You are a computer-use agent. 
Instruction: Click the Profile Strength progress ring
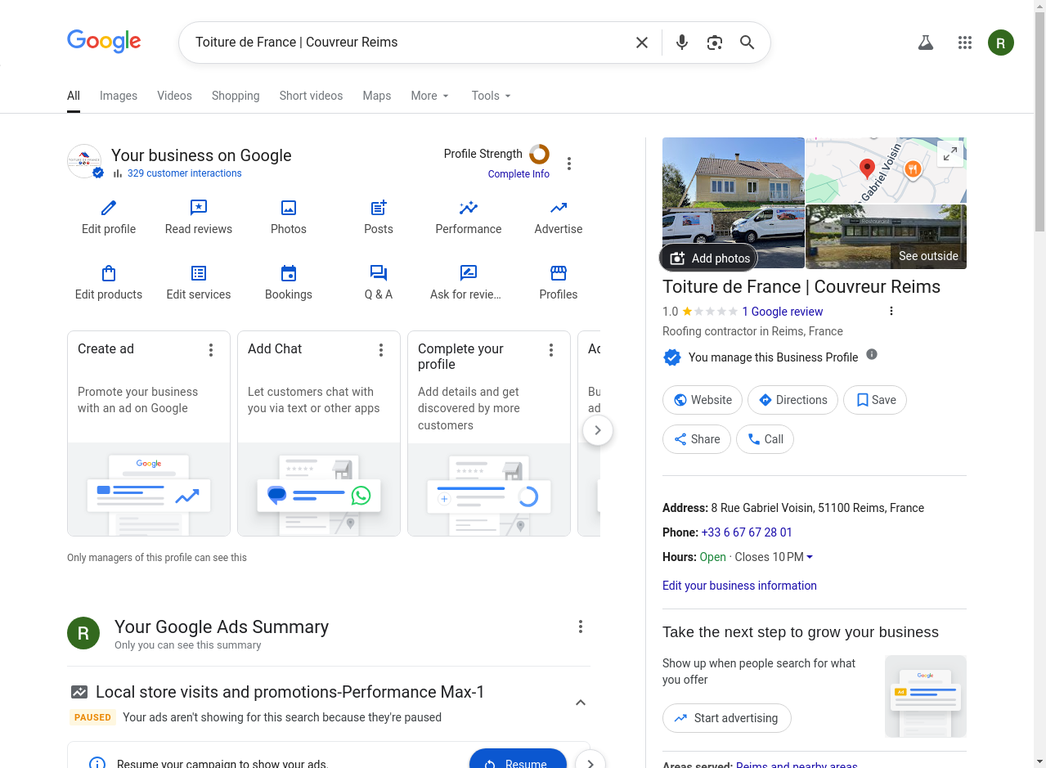pyautogui.click(x=539, y=154)
